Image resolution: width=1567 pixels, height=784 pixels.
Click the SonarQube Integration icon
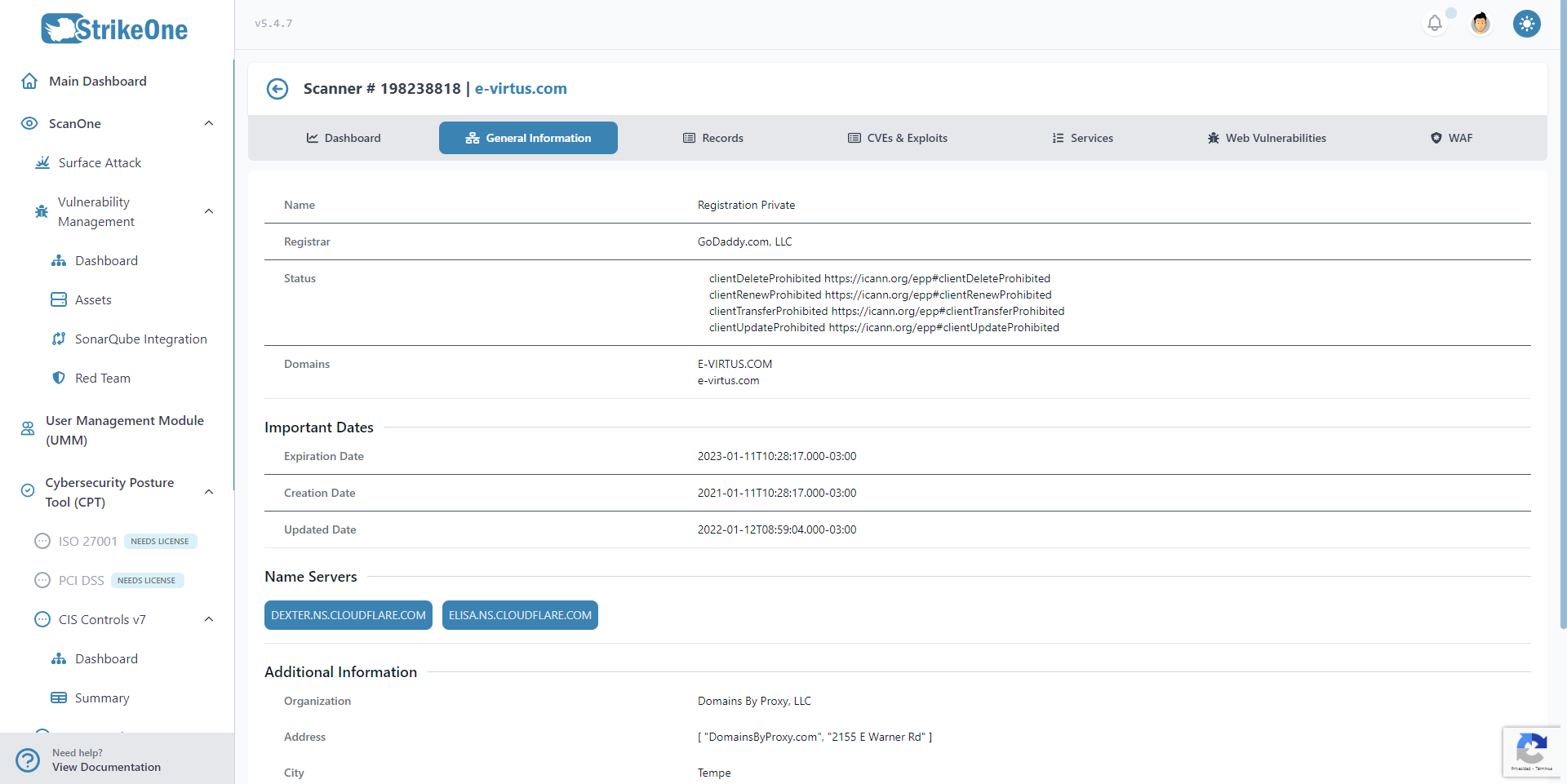click(x=58, y=339)
